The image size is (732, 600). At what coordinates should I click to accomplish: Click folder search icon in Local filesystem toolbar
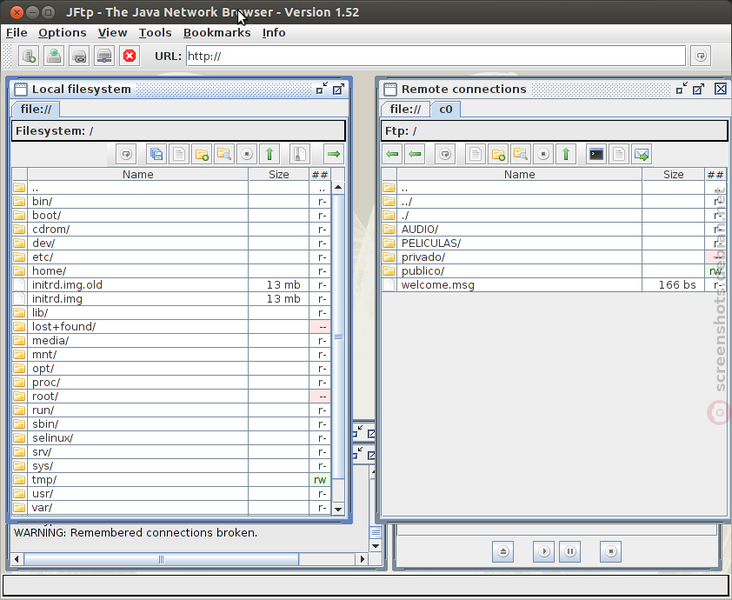point(224,154)
